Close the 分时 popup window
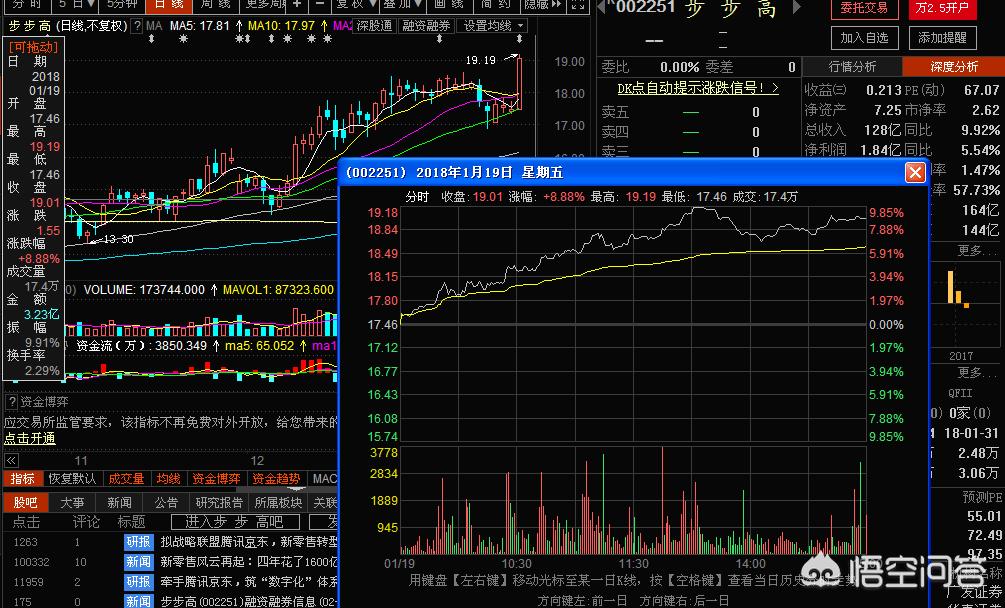1005x608 pixels. click(915, 172)
